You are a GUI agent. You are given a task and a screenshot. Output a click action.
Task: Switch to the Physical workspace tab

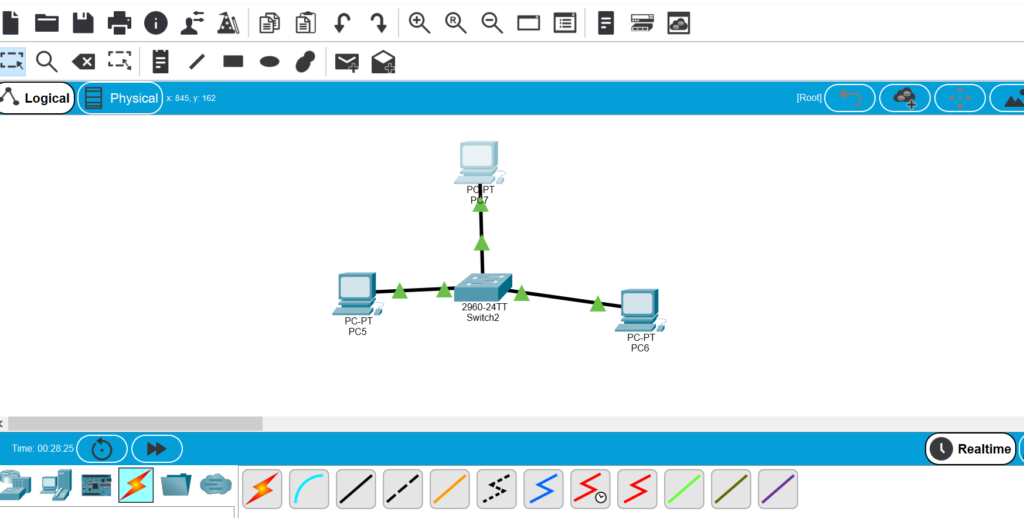point(121,98)
